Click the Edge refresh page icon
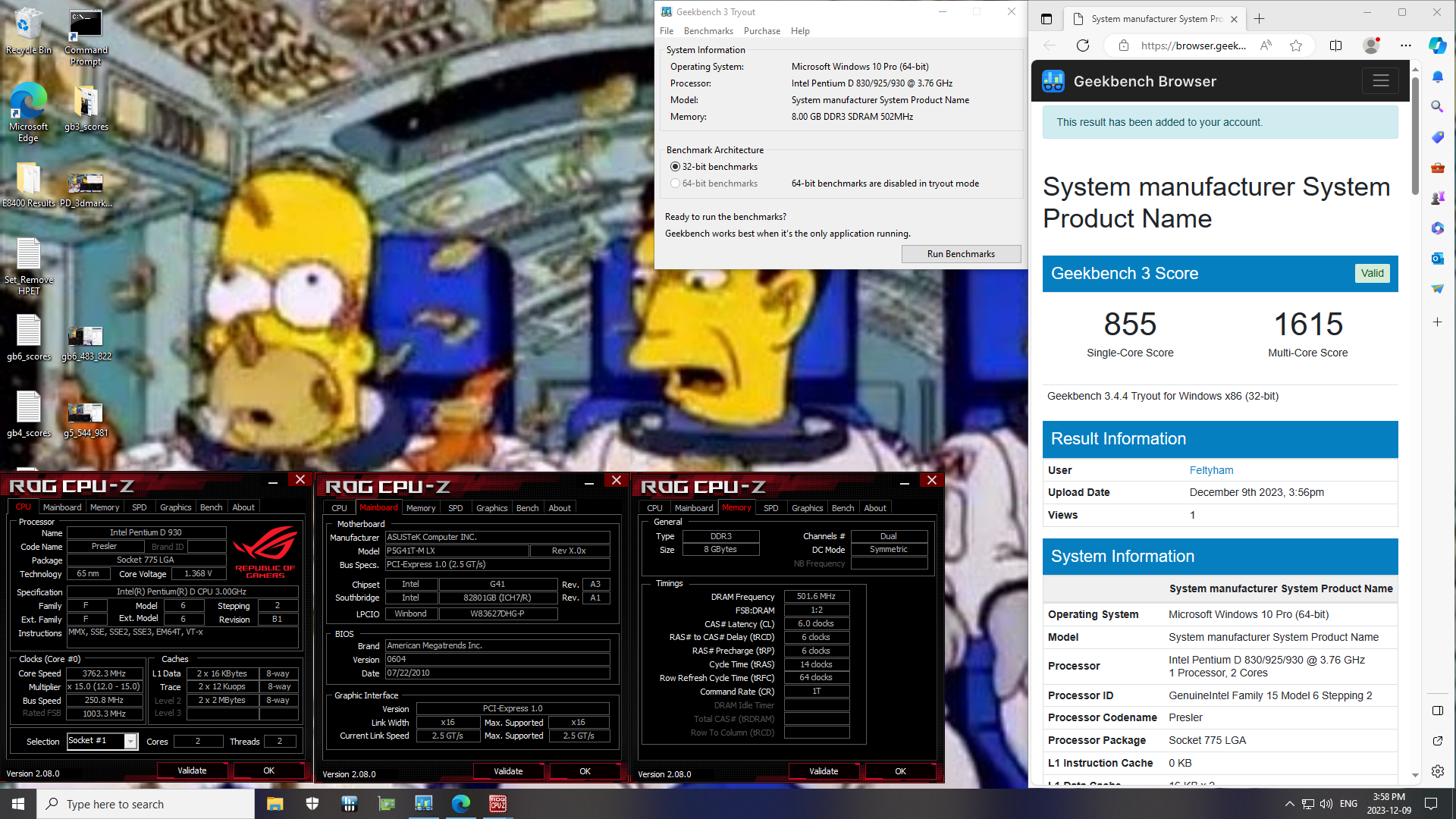Screen dimensions: 1456x819 [x=1083, y=45]
